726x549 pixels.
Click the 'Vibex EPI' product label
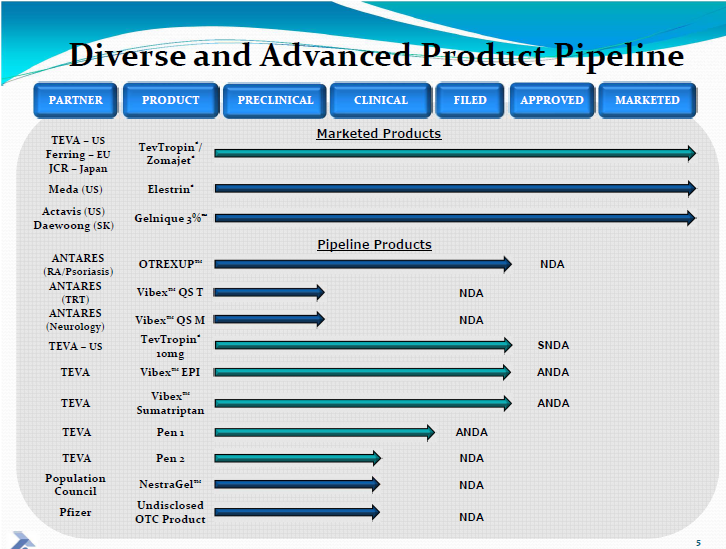click(x=170, y=373)
